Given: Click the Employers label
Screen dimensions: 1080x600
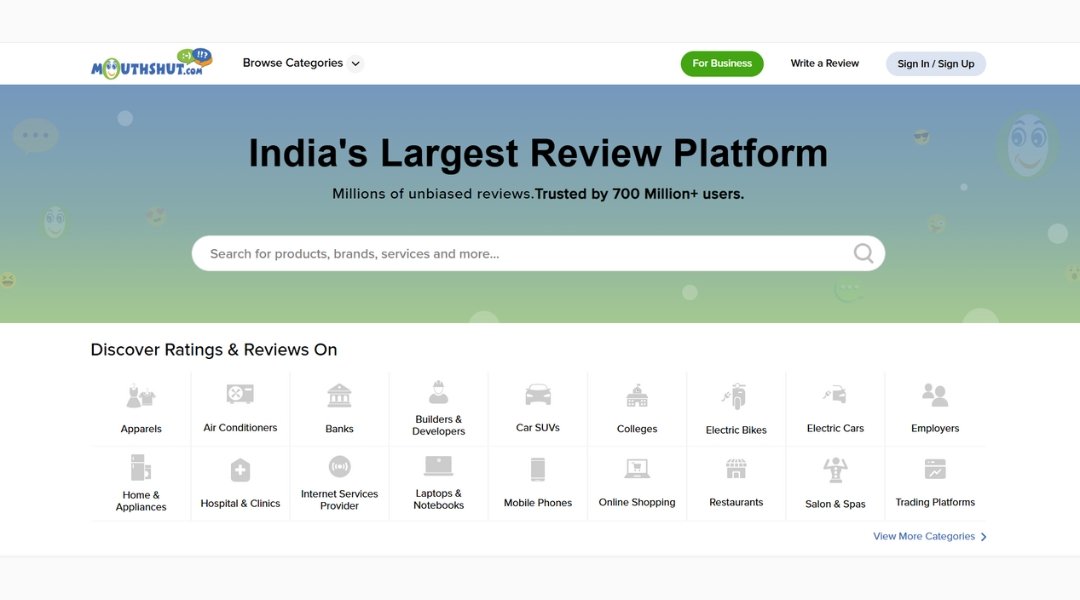Looking at the screenshot, I should (935, 428).
